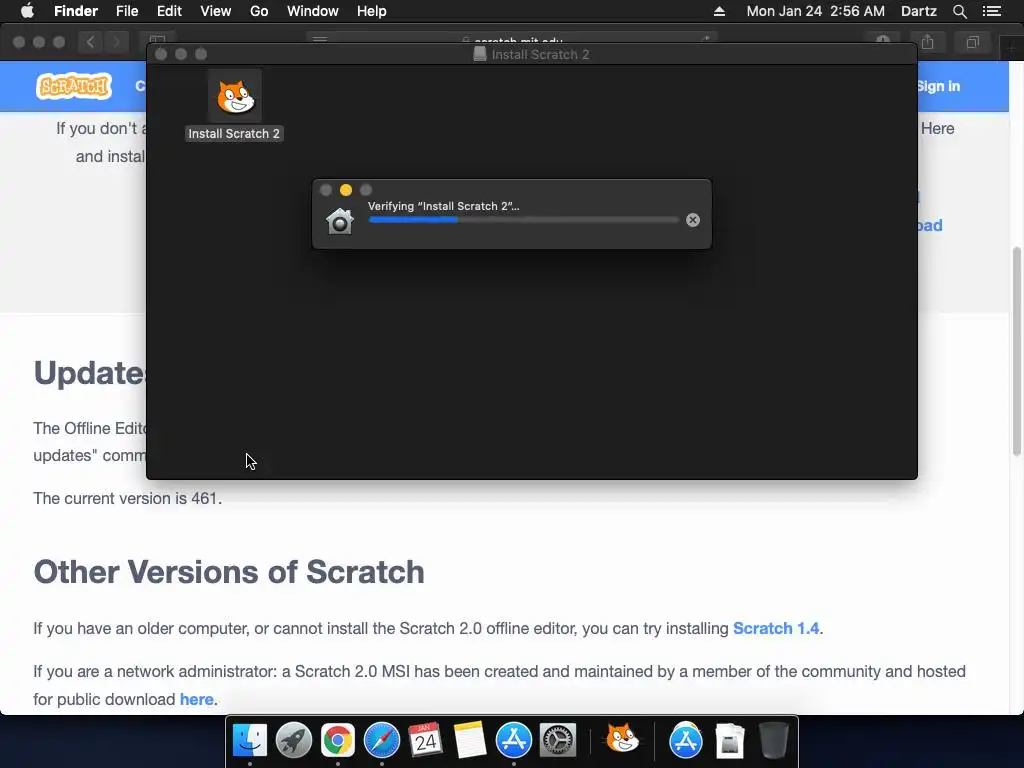The width and height of the screenshot is (1024, 768).
Task: Open the Help menu
Action: coord(372,11)
